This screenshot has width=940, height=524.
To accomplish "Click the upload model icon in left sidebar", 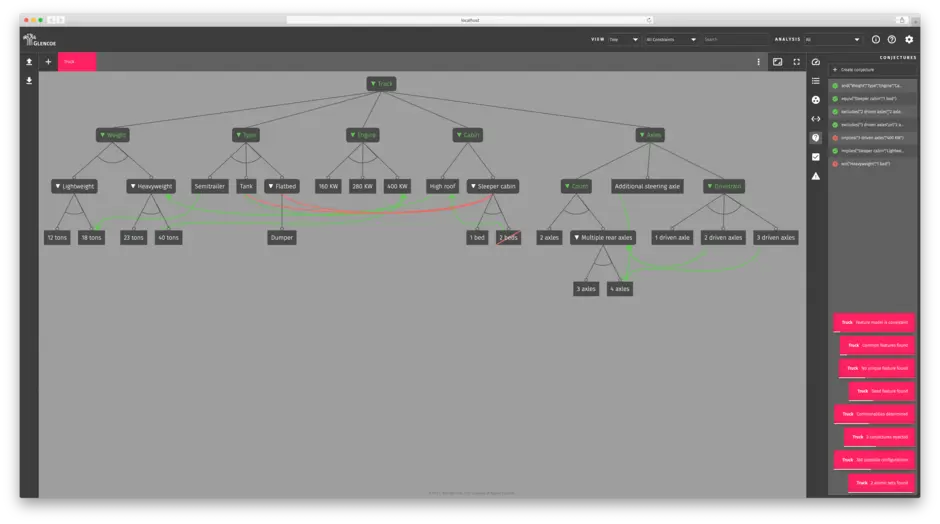I will click(29, 62).
